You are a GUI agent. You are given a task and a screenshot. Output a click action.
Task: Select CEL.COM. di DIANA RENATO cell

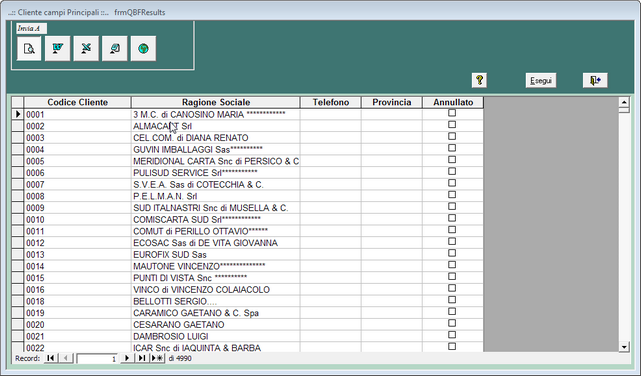click(x=215, y=138)
